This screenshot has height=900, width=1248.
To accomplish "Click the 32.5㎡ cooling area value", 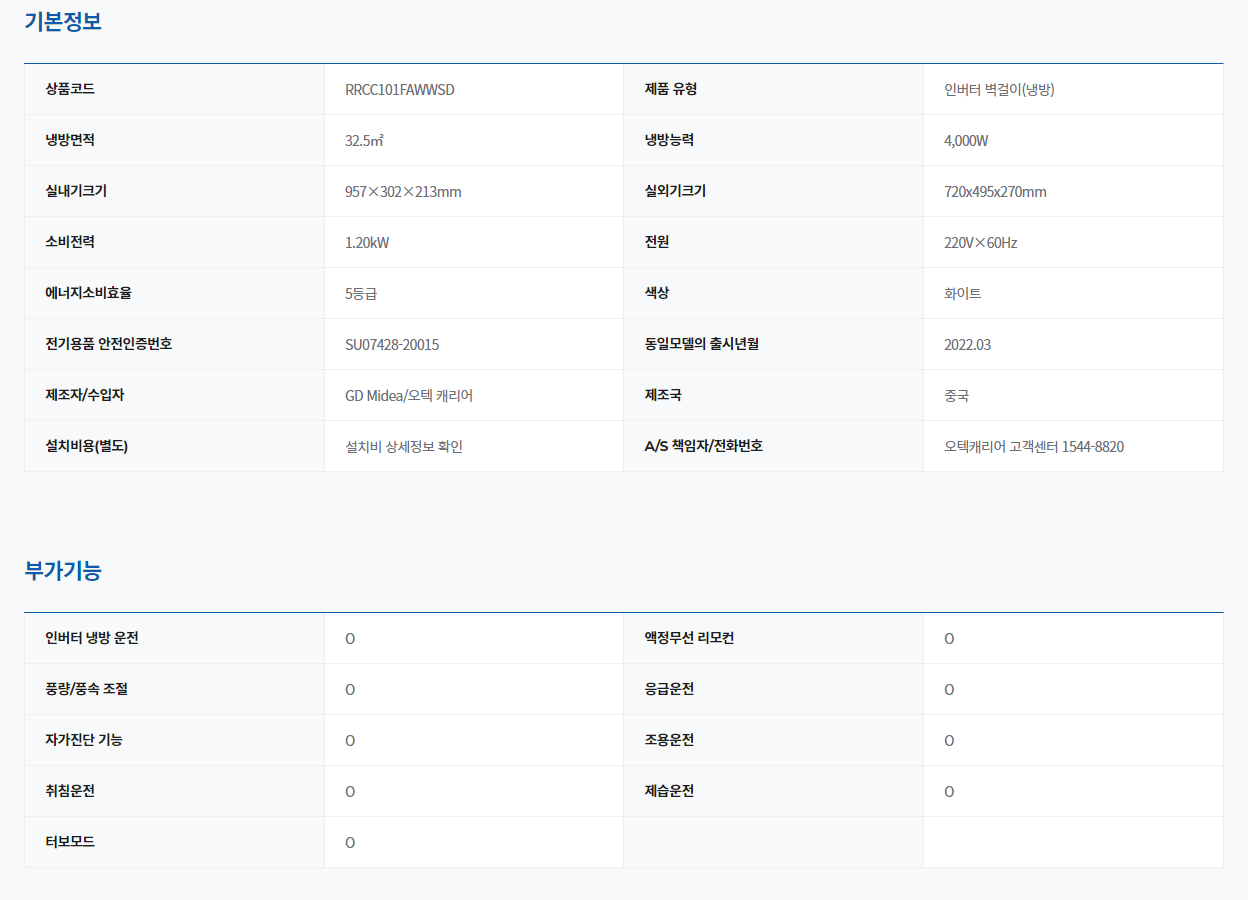I will click(x=364, y=141).
